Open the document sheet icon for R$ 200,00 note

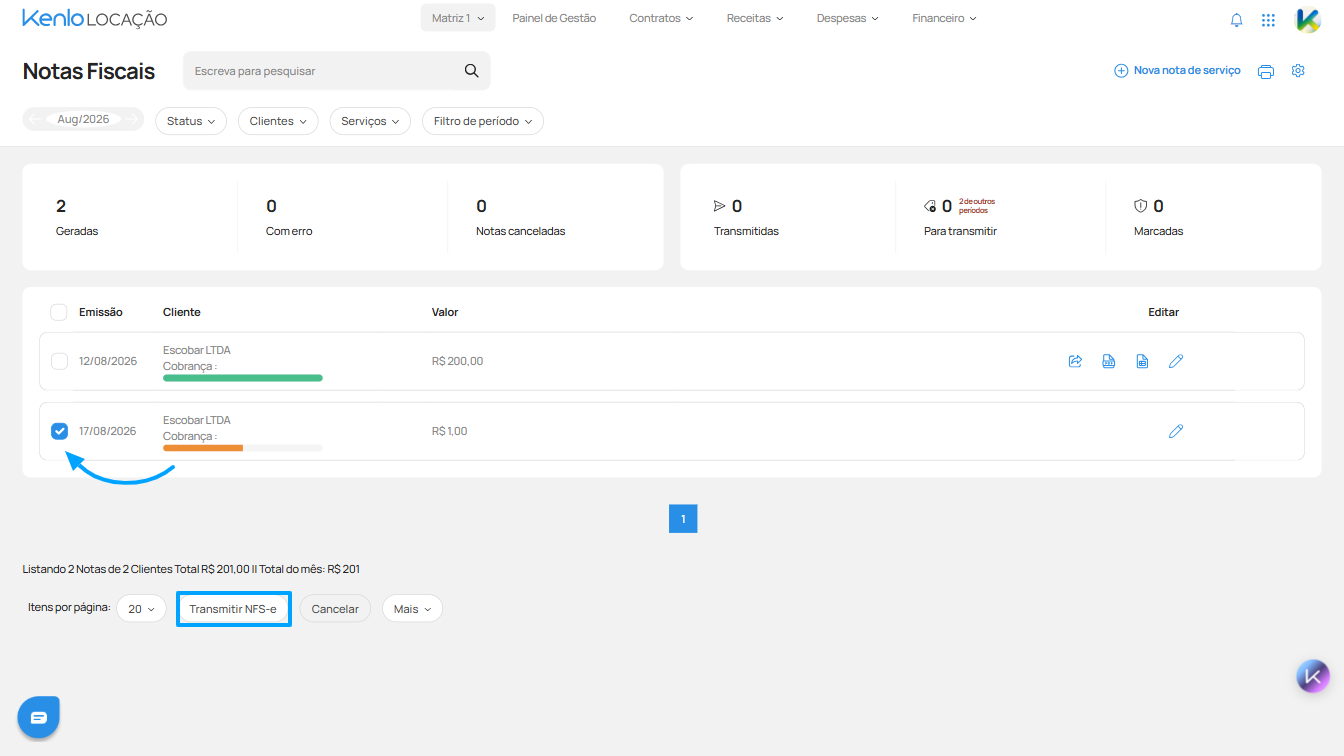[1142, 361]
